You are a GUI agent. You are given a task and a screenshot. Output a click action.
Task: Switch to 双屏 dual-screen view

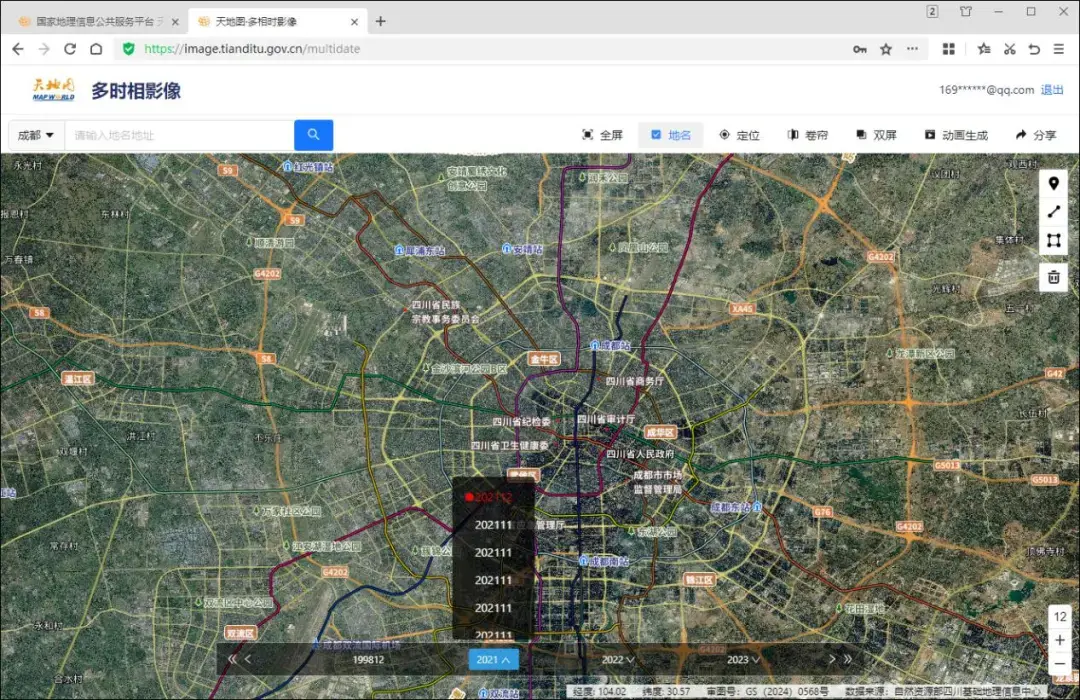tap(876, 135)
